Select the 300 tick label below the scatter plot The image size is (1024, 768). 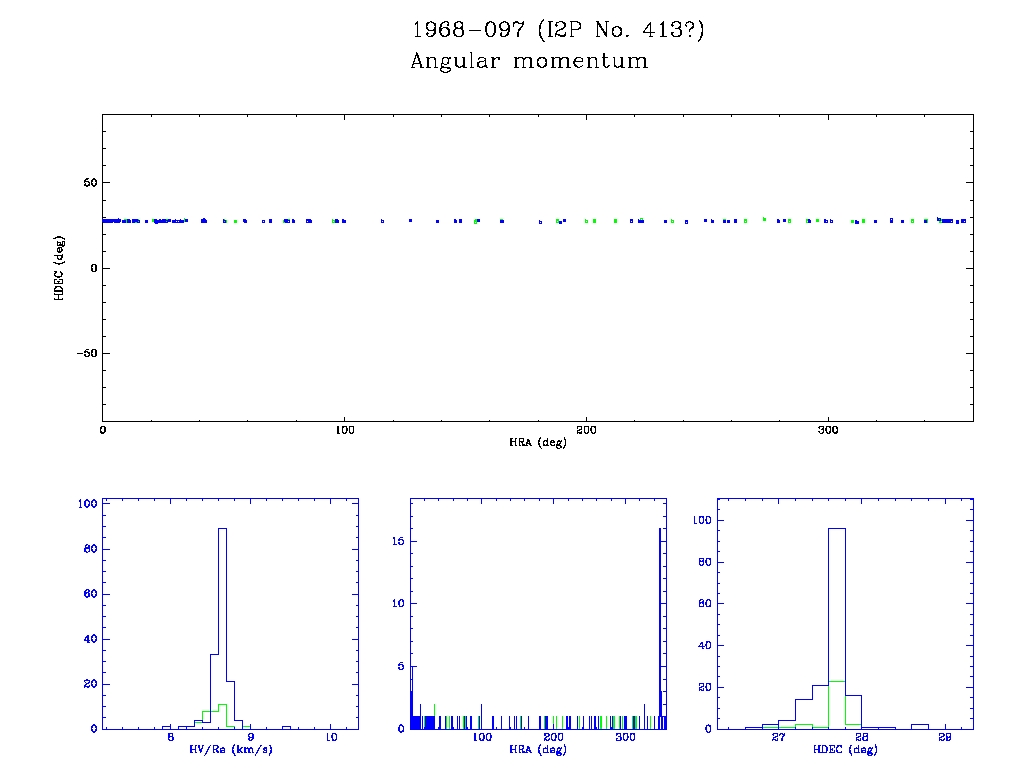click(827, 430)
